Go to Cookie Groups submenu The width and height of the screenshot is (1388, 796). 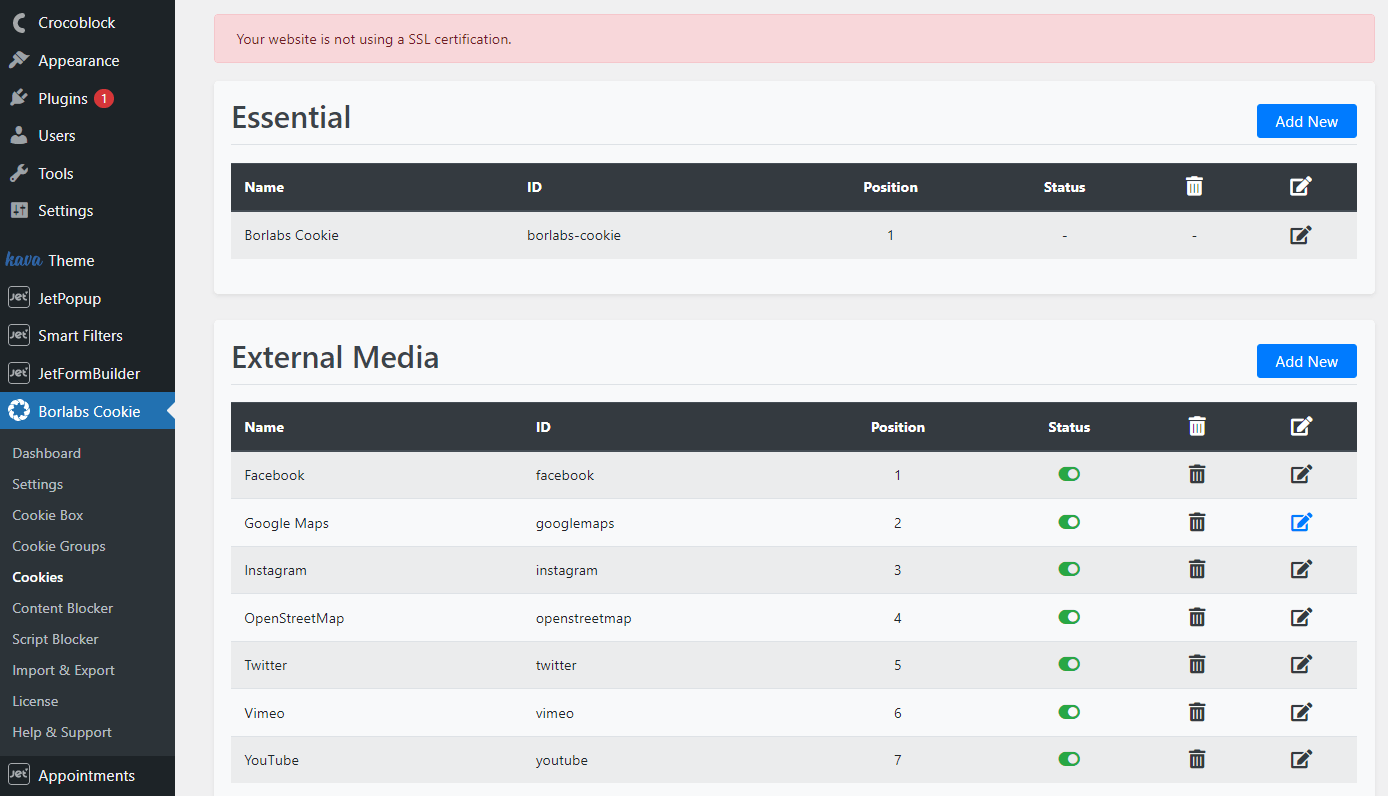click(x=58, y=546)
